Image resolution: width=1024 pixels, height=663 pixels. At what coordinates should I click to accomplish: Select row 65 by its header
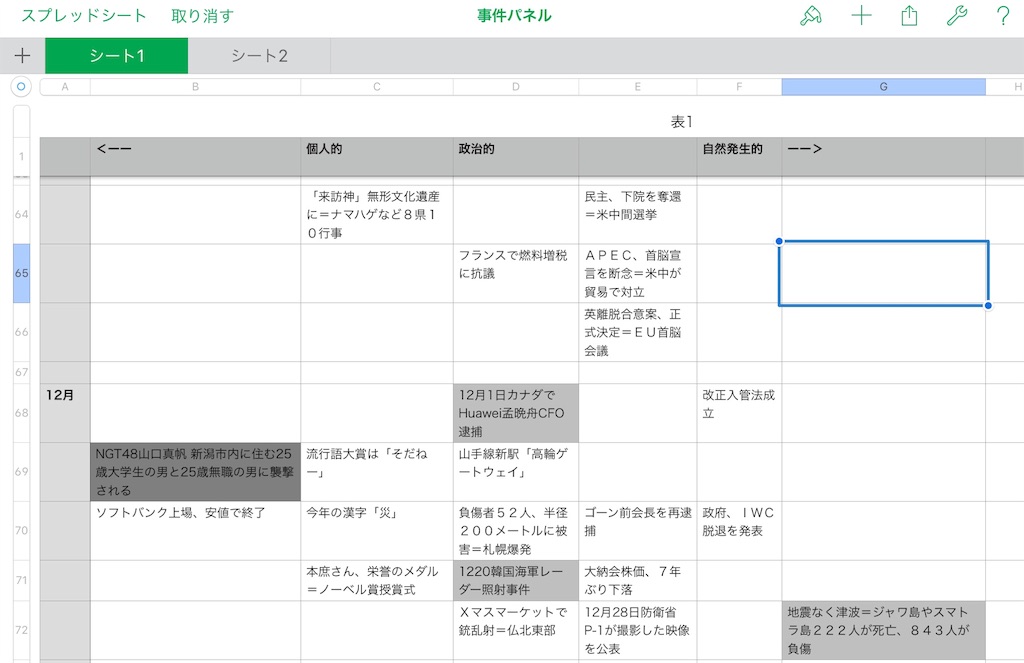point(20,272)
